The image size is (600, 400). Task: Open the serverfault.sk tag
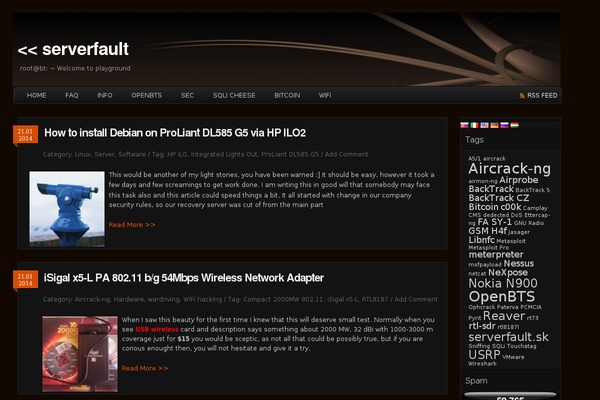(508, 337)
